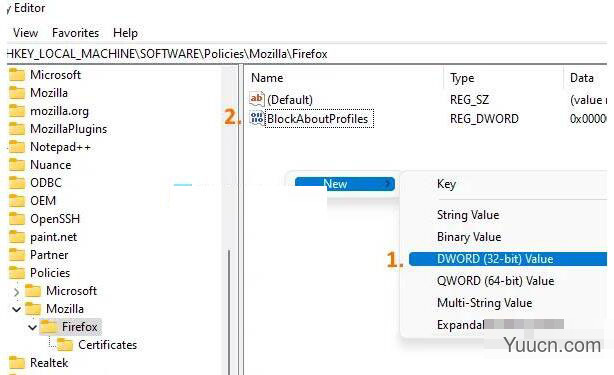Collapse the Mozilla key under Policies
The width and height of the screenshot is (614, 375).
[x=16, y=309]
